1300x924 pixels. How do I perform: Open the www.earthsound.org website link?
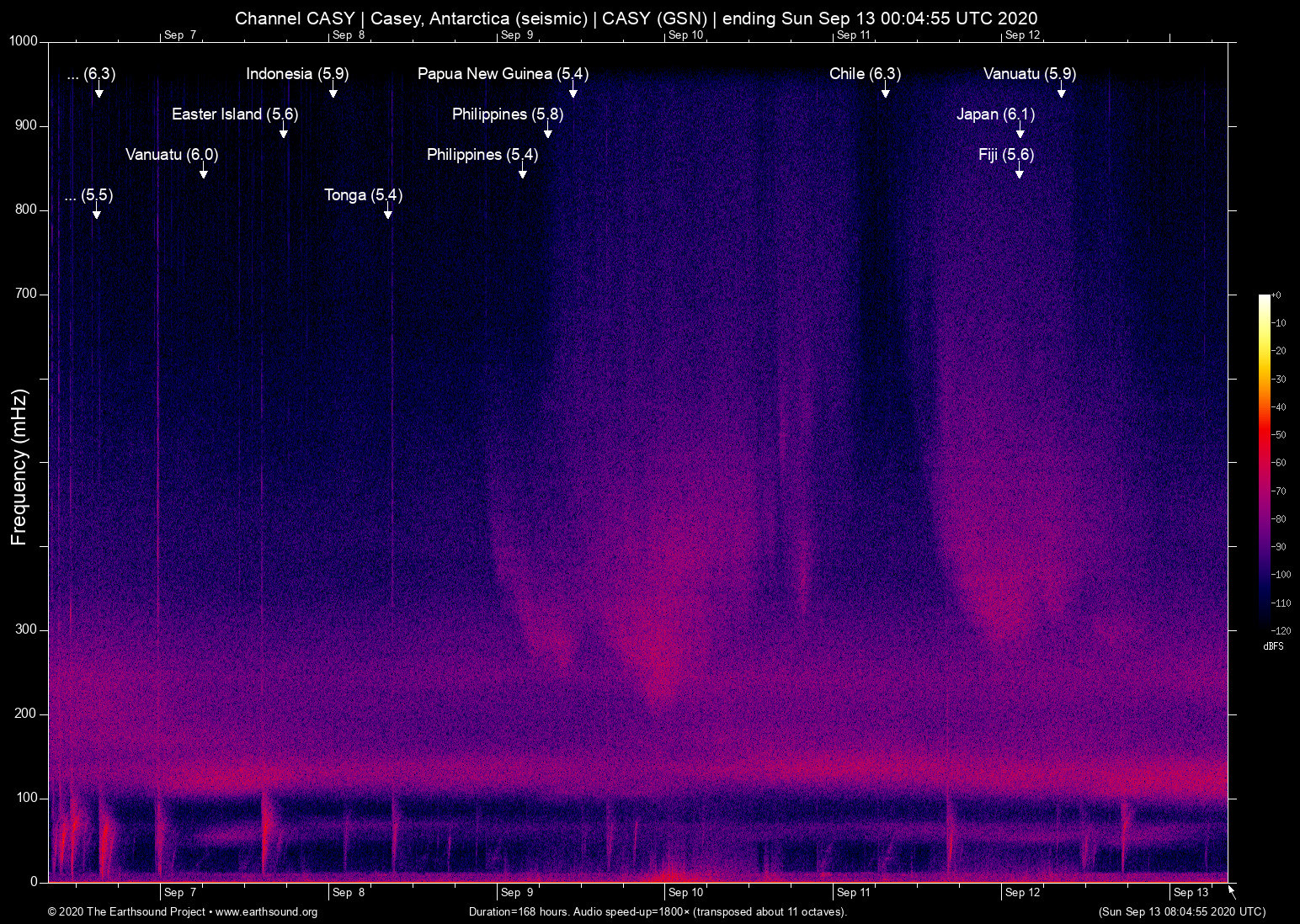click(266, 912)
